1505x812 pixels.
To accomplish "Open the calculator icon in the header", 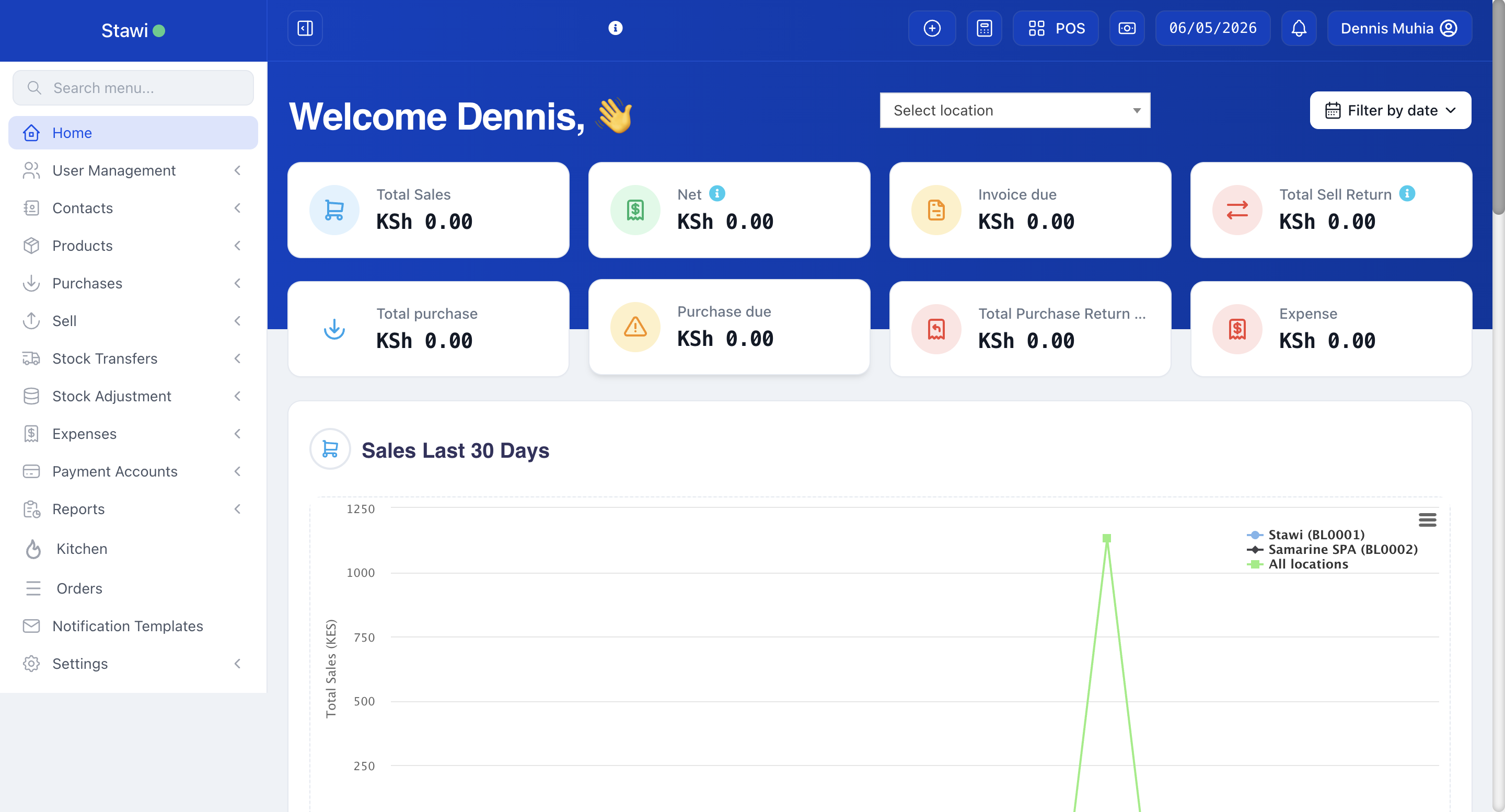I will (985, 28).
